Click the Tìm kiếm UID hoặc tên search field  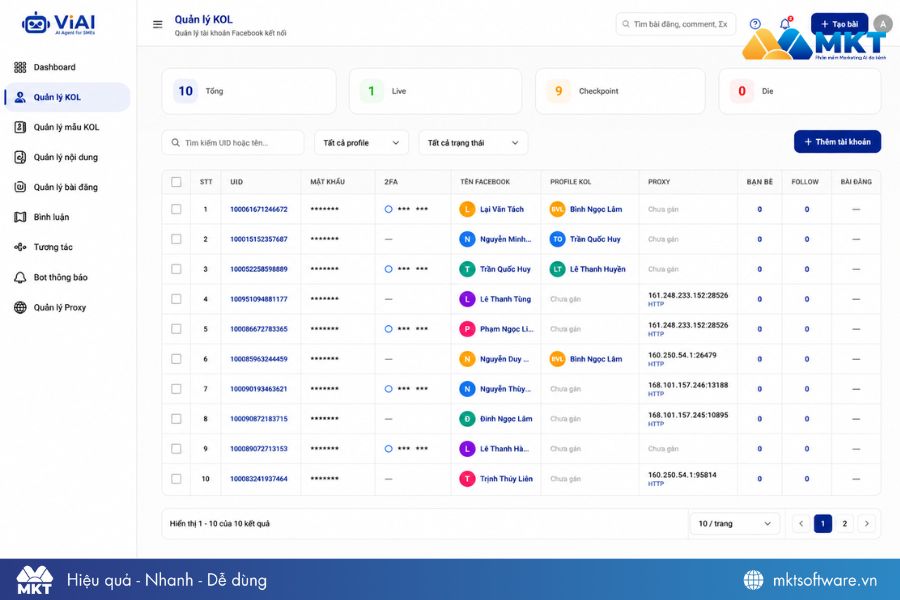[x=233, y=143]
